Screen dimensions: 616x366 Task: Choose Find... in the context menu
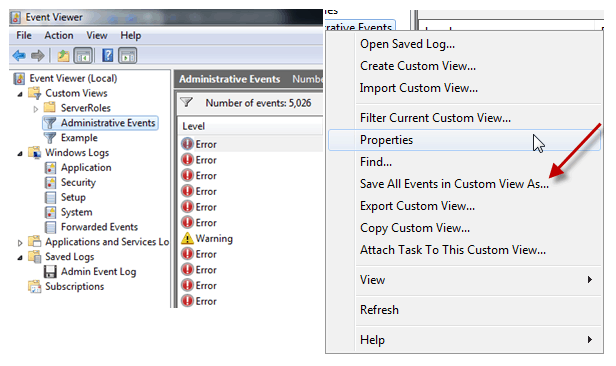pos(464,162)
